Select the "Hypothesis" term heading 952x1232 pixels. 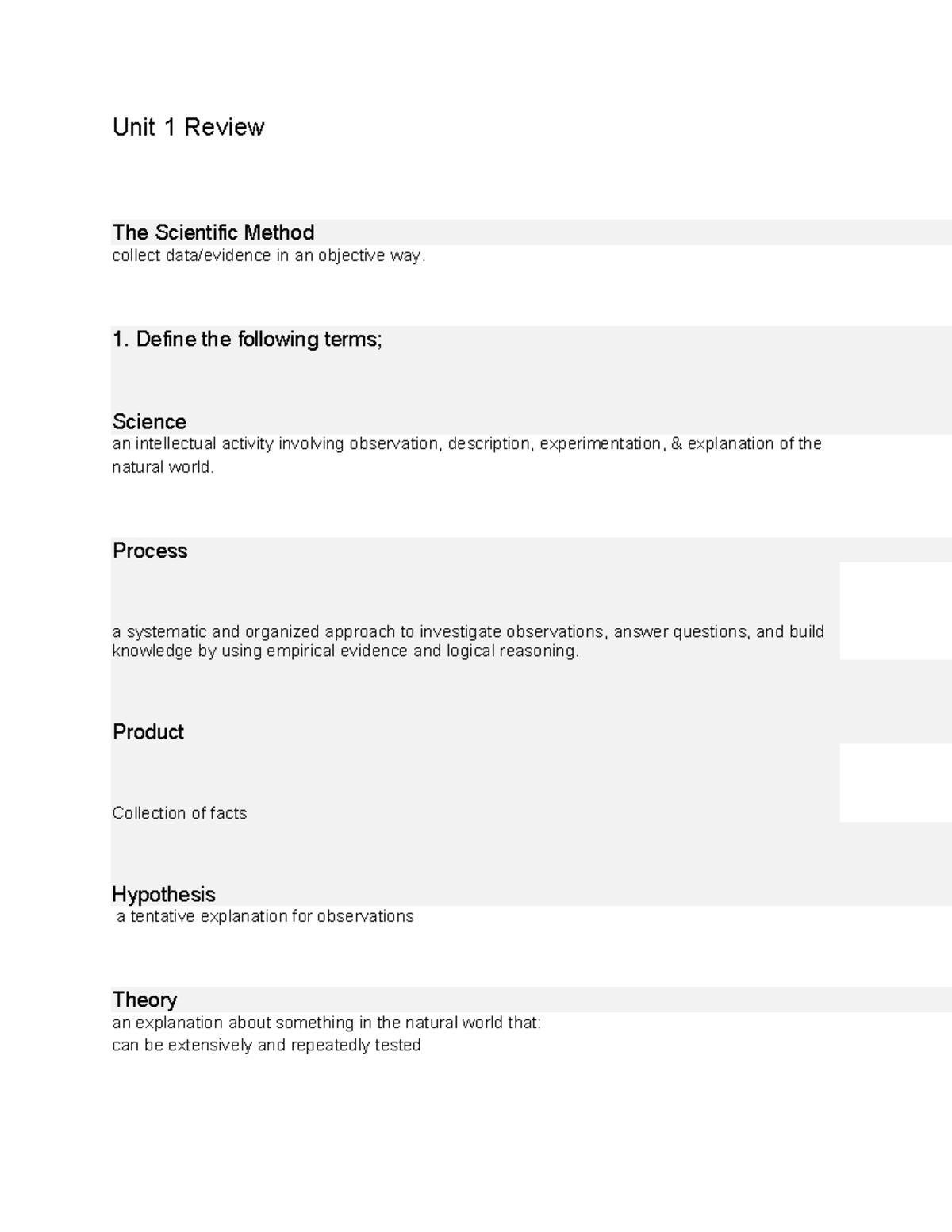point(163,894)
